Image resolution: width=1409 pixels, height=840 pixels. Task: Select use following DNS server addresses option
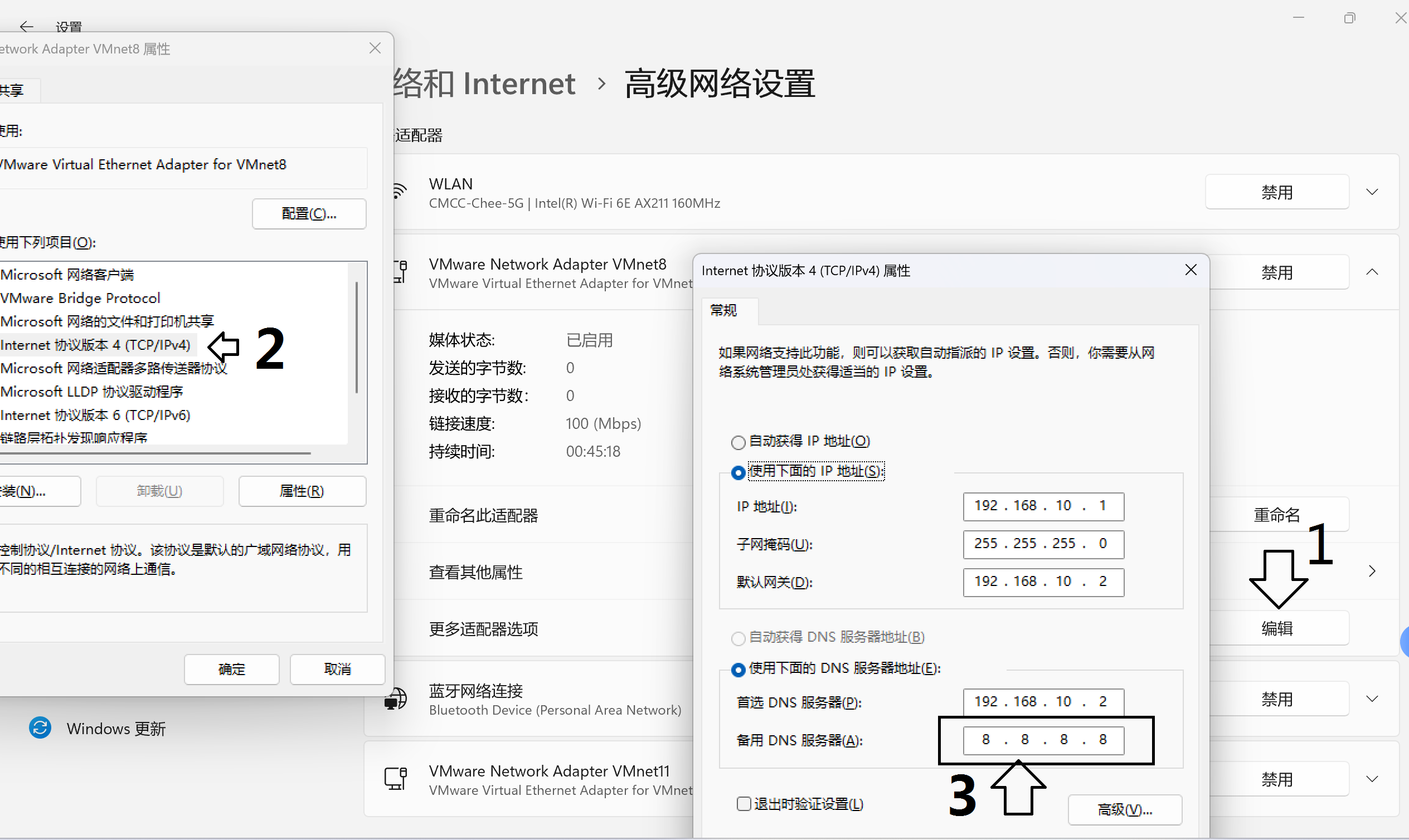pos(738,670)
